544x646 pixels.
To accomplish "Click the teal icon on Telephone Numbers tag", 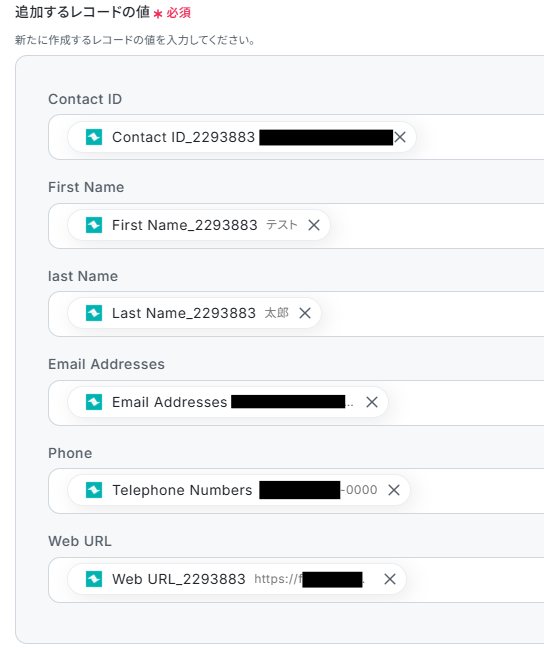I will (x=94, y=490).
